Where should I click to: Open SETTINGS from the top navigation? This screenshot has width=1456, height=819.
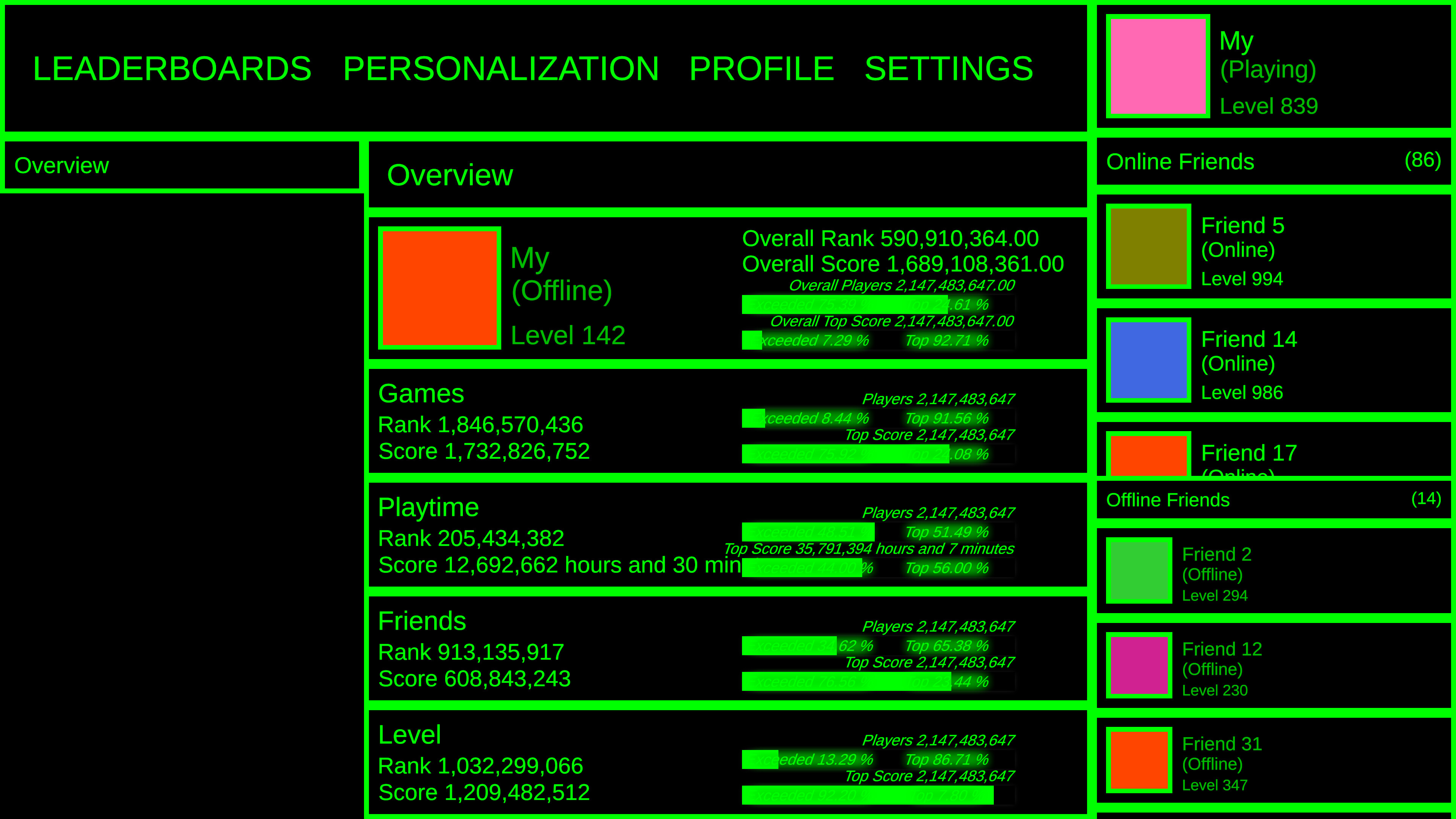point(949,69)
